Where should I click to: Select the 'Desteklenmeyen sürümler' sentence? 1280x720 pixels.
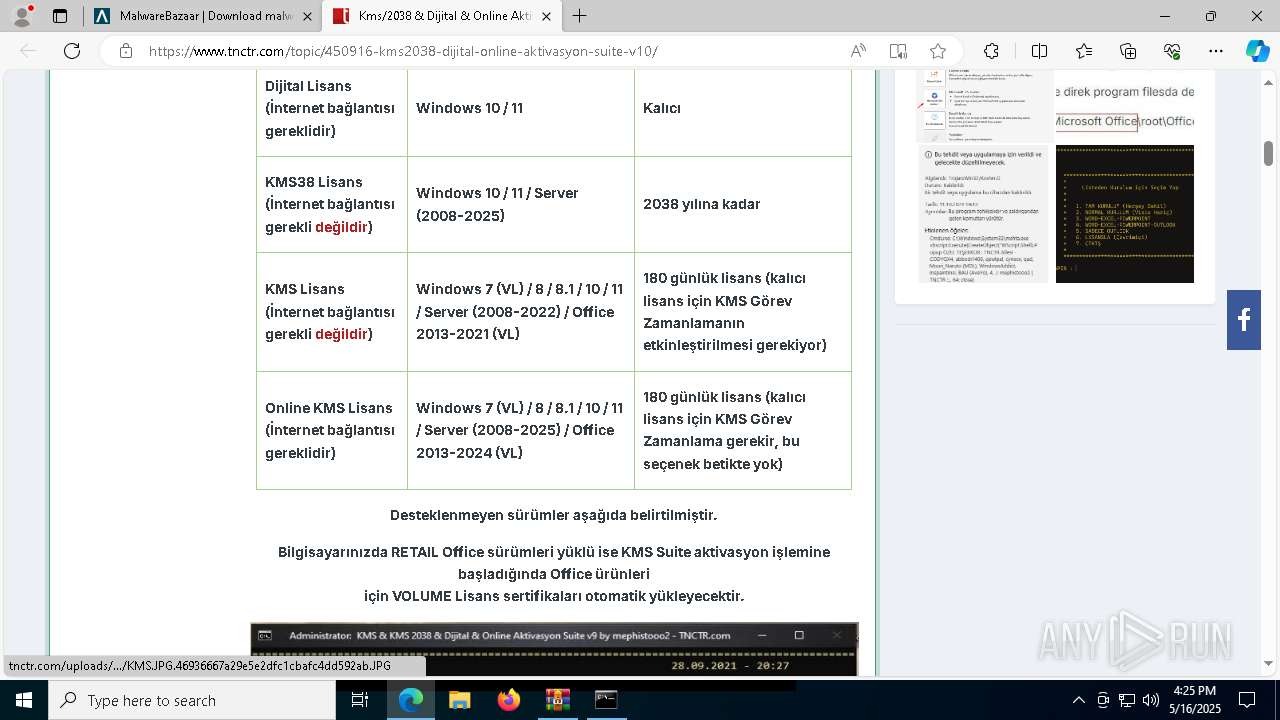553,515
